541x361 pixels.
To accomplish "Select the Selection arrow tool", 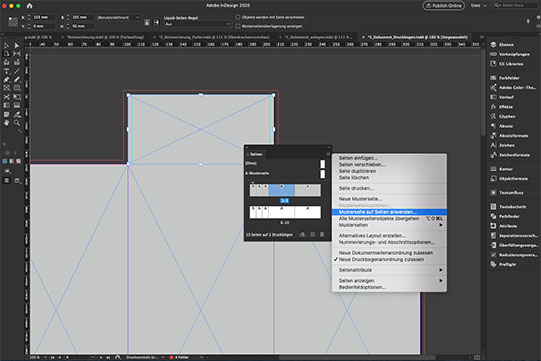I will [7, 45].
